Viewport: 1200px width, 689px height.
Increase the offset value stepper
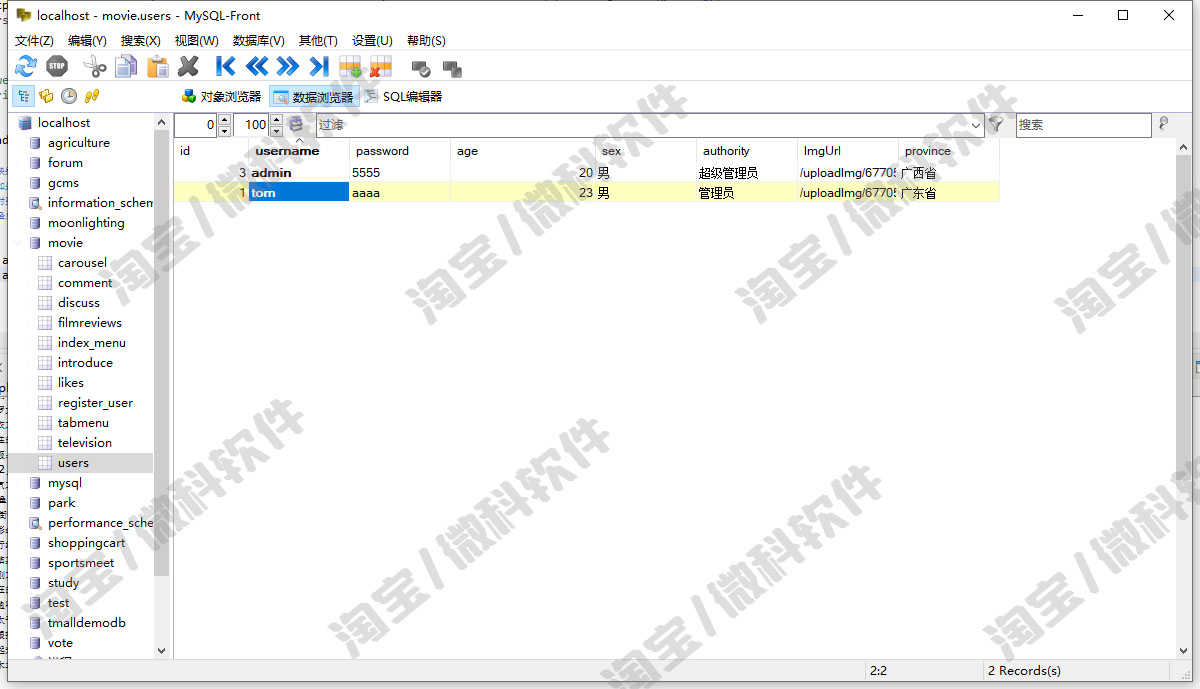224,120
